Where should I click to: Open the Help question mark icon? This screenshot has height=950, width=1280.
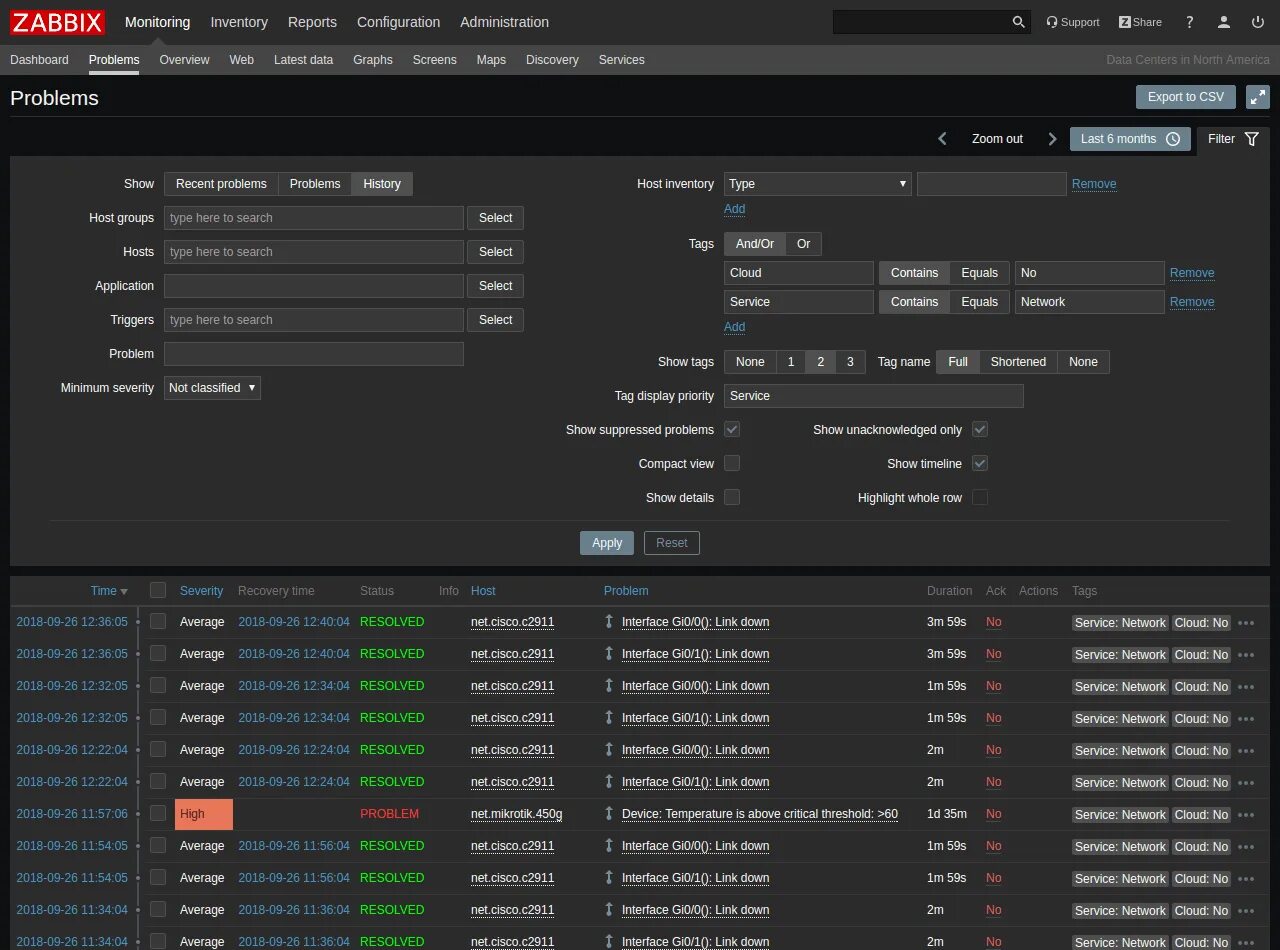(x=1189, y=22)
